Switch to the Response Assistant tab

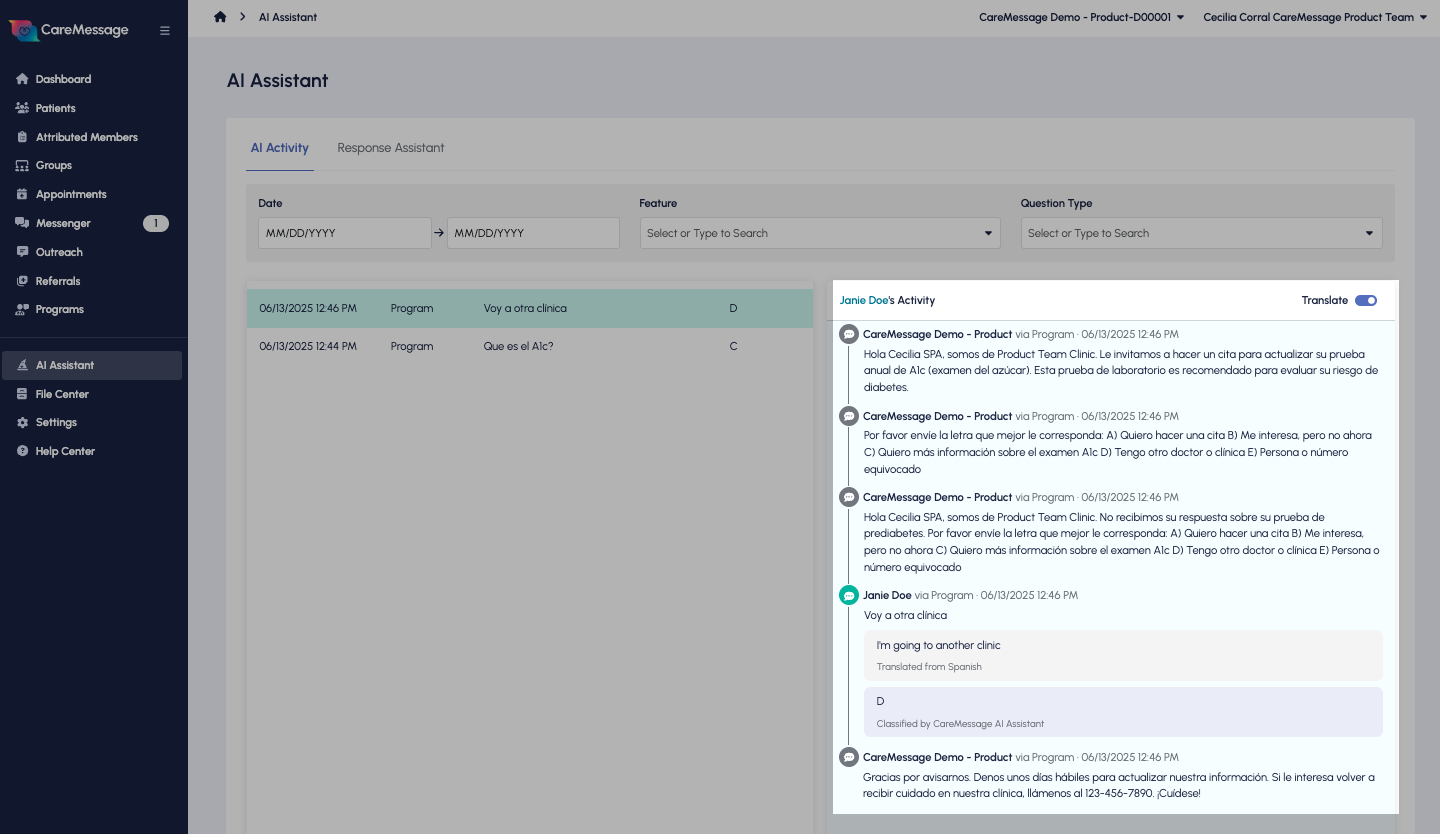(391, 148)
